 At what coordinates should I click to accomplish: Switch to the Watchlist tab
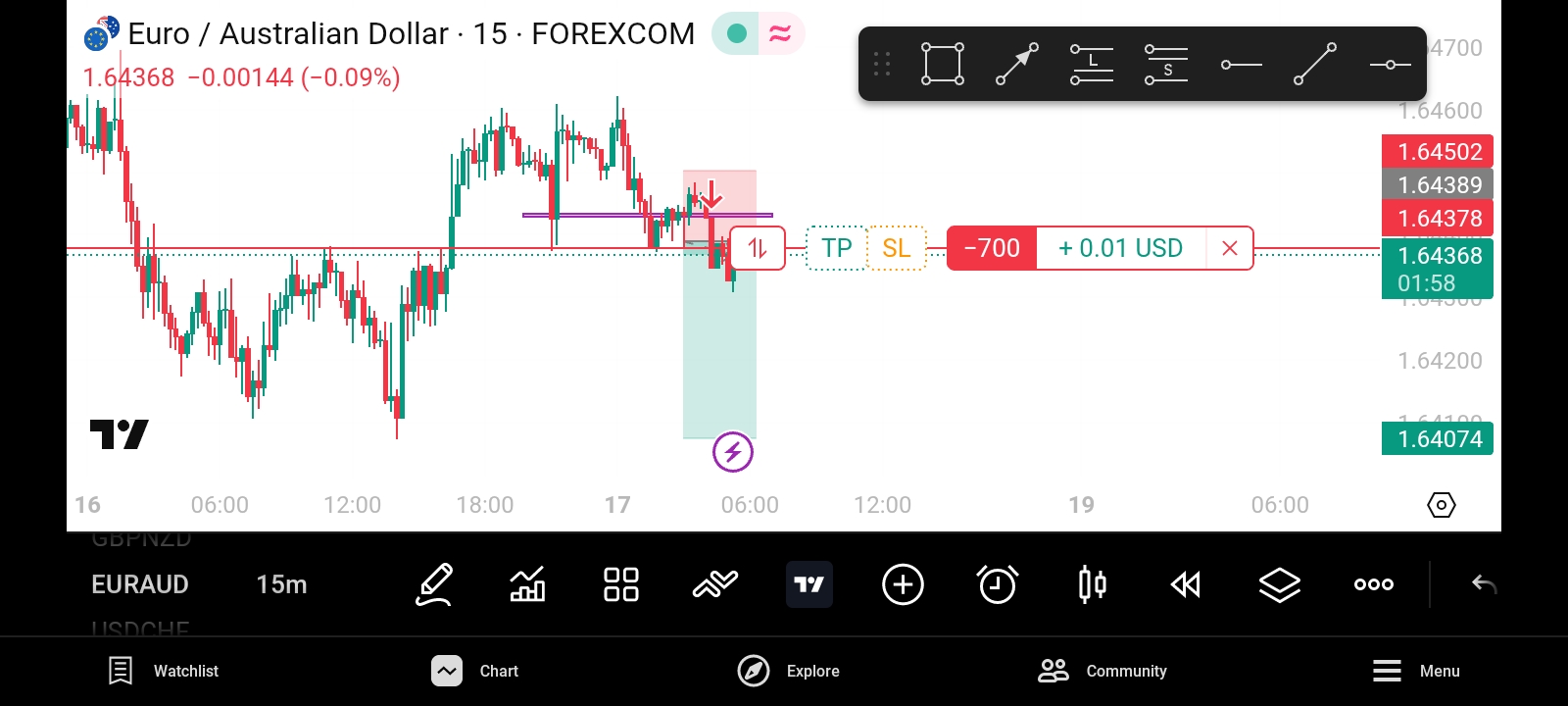[163, 671]
